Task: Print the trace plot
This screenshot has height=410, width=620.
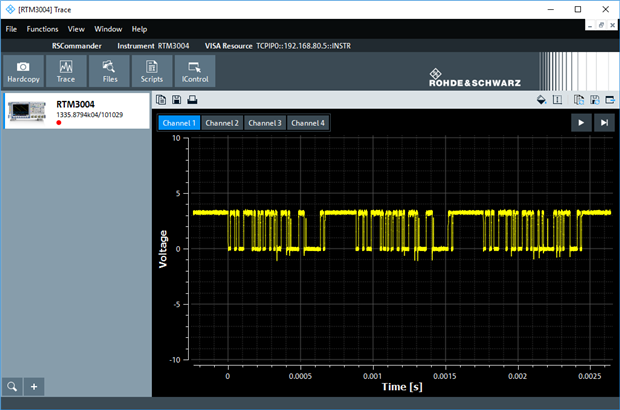Action: [x=192, y=100]
